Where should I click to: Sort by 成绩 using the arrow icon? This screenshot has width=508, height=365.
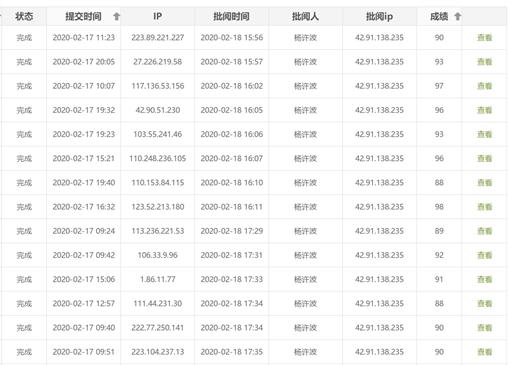[x=458, y=16]
